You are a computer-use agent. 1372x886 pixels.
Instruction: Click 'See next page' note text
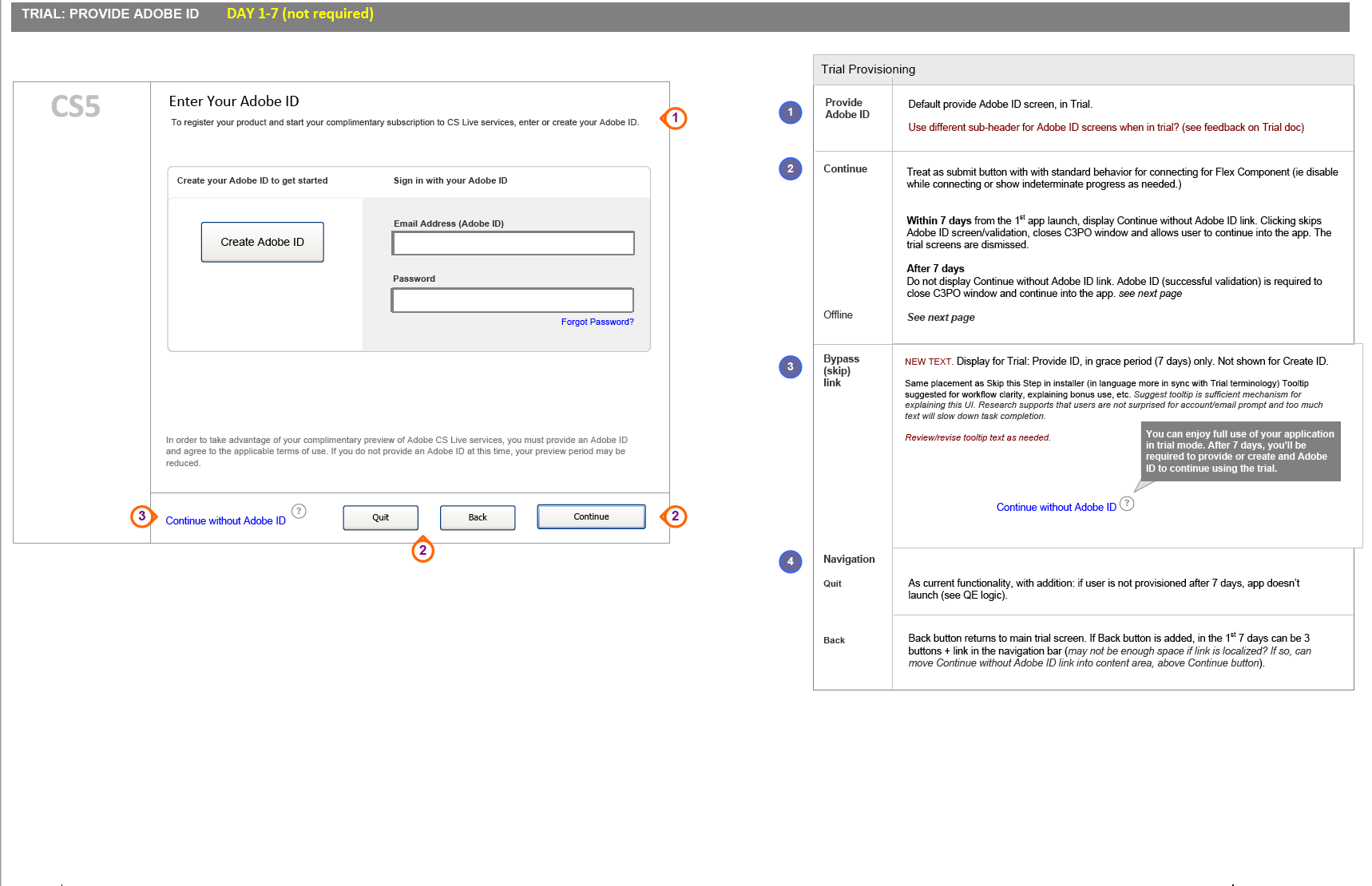tap(941, 317)
